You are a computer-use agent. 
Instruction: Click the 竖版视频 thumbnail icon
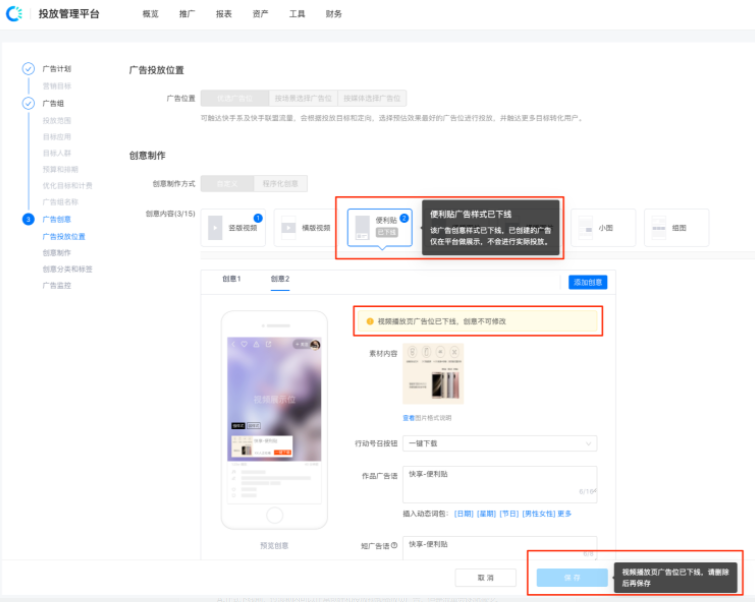click(x=215, y=228)
